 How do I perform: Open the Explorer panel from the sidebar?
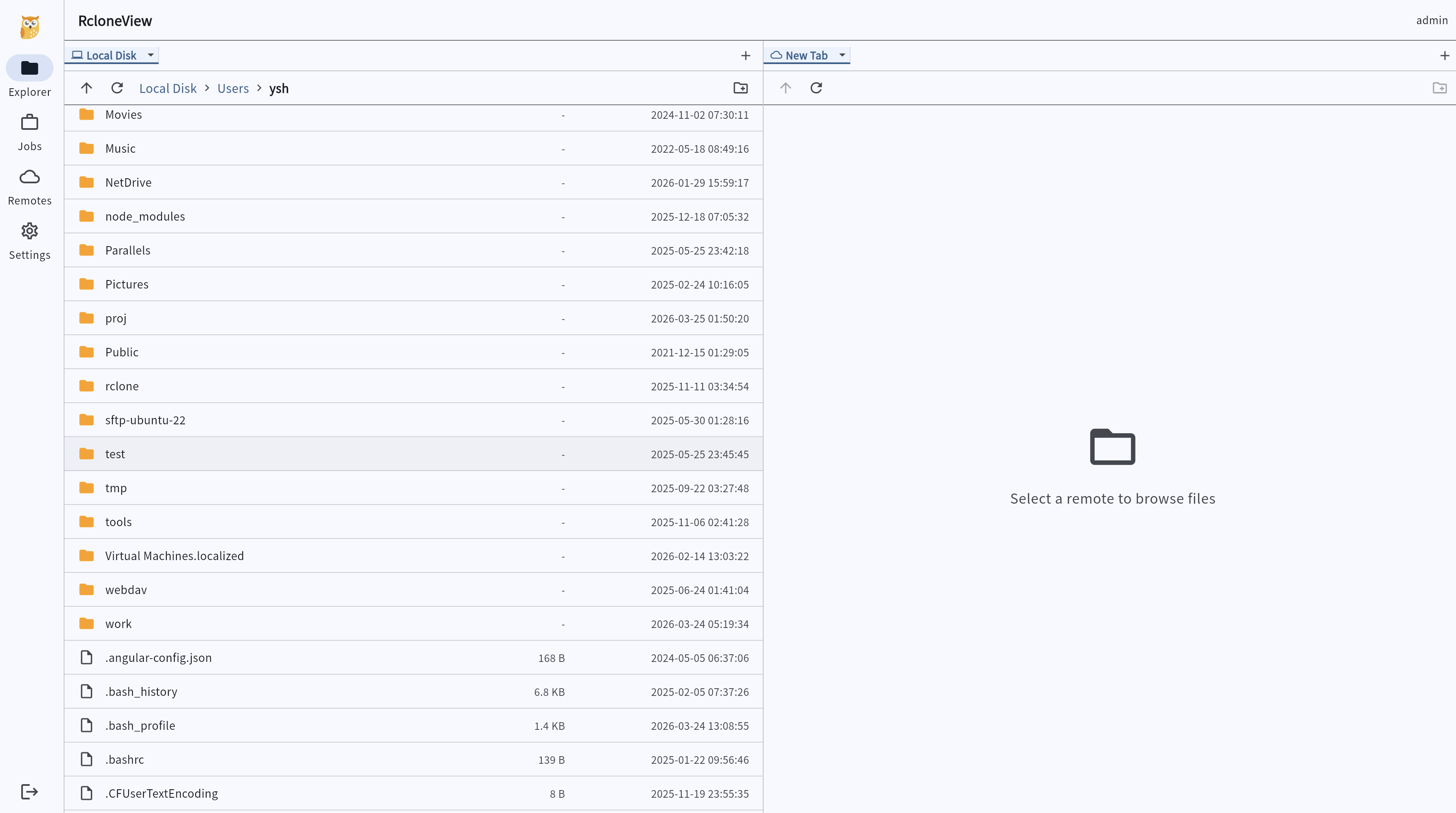(29, 68)
